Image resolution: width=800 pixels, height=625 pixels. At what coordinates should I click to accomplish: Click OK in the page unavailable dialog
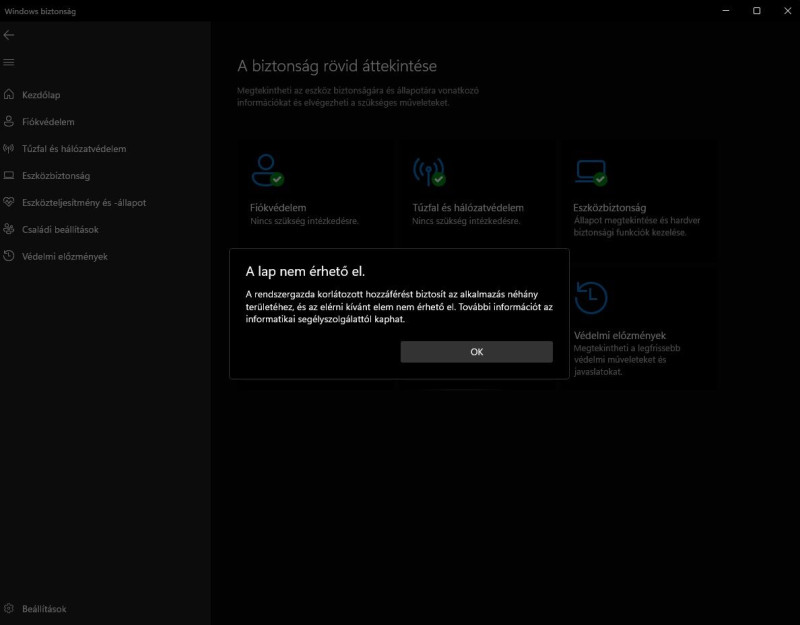[476, 352]
